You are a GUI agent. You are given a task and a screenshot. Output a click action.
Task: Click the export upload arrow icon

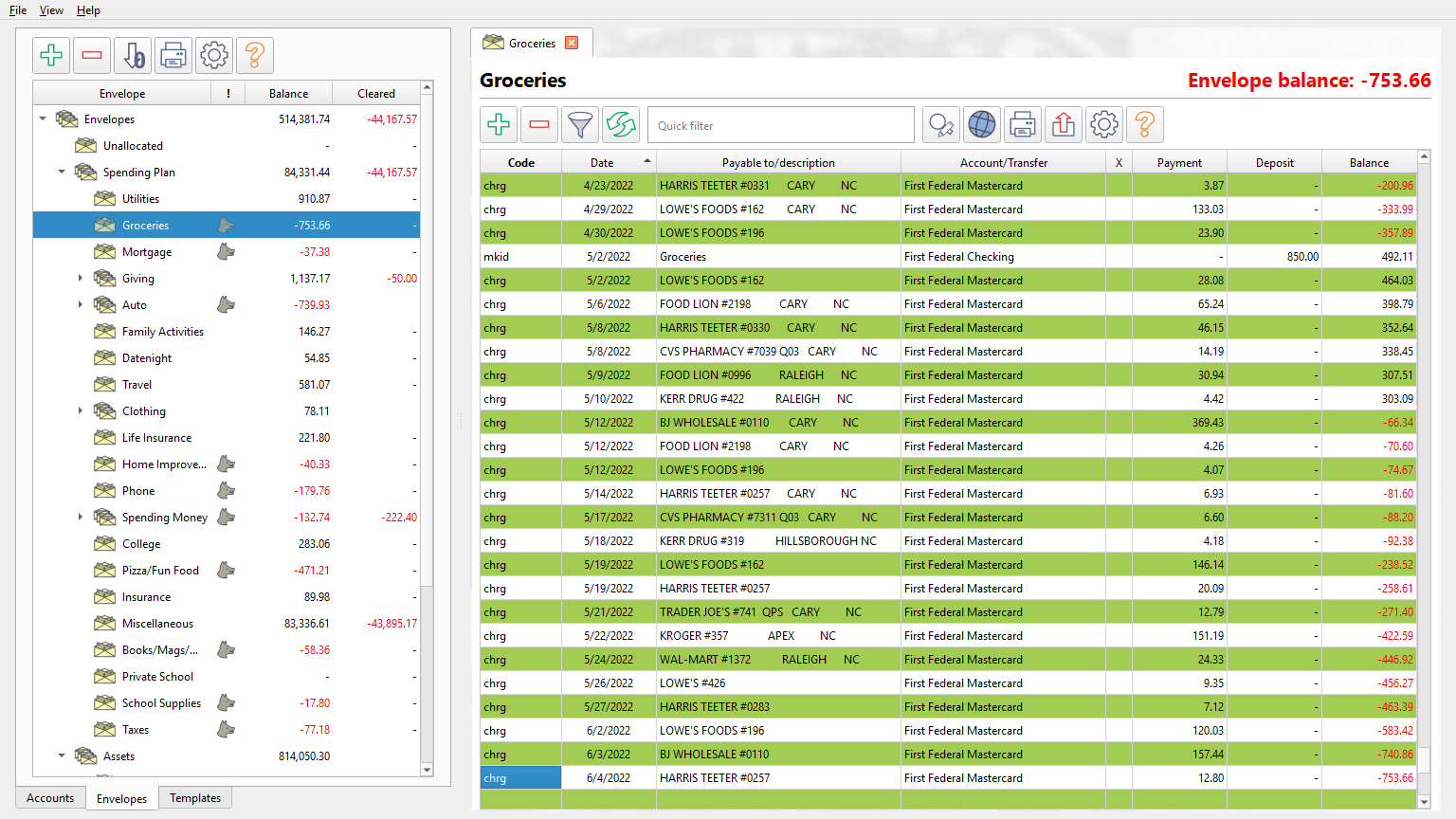(x=1064, y=124)
